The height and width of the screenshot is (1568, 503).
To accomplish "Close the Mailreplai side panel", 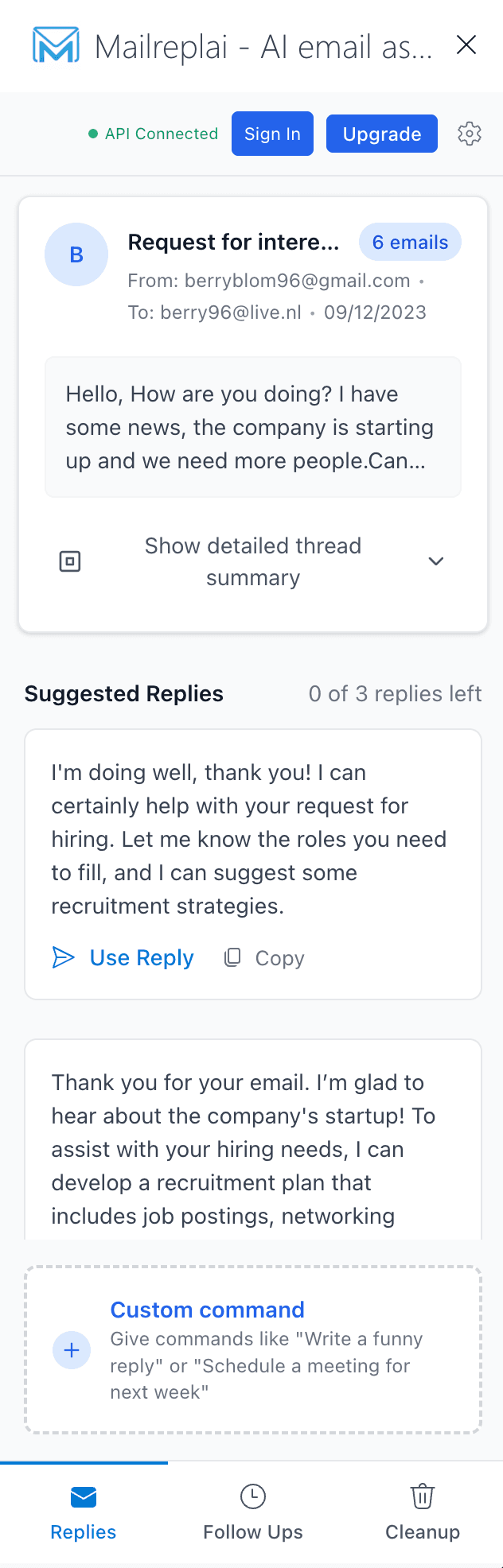I will click(466, 45).
